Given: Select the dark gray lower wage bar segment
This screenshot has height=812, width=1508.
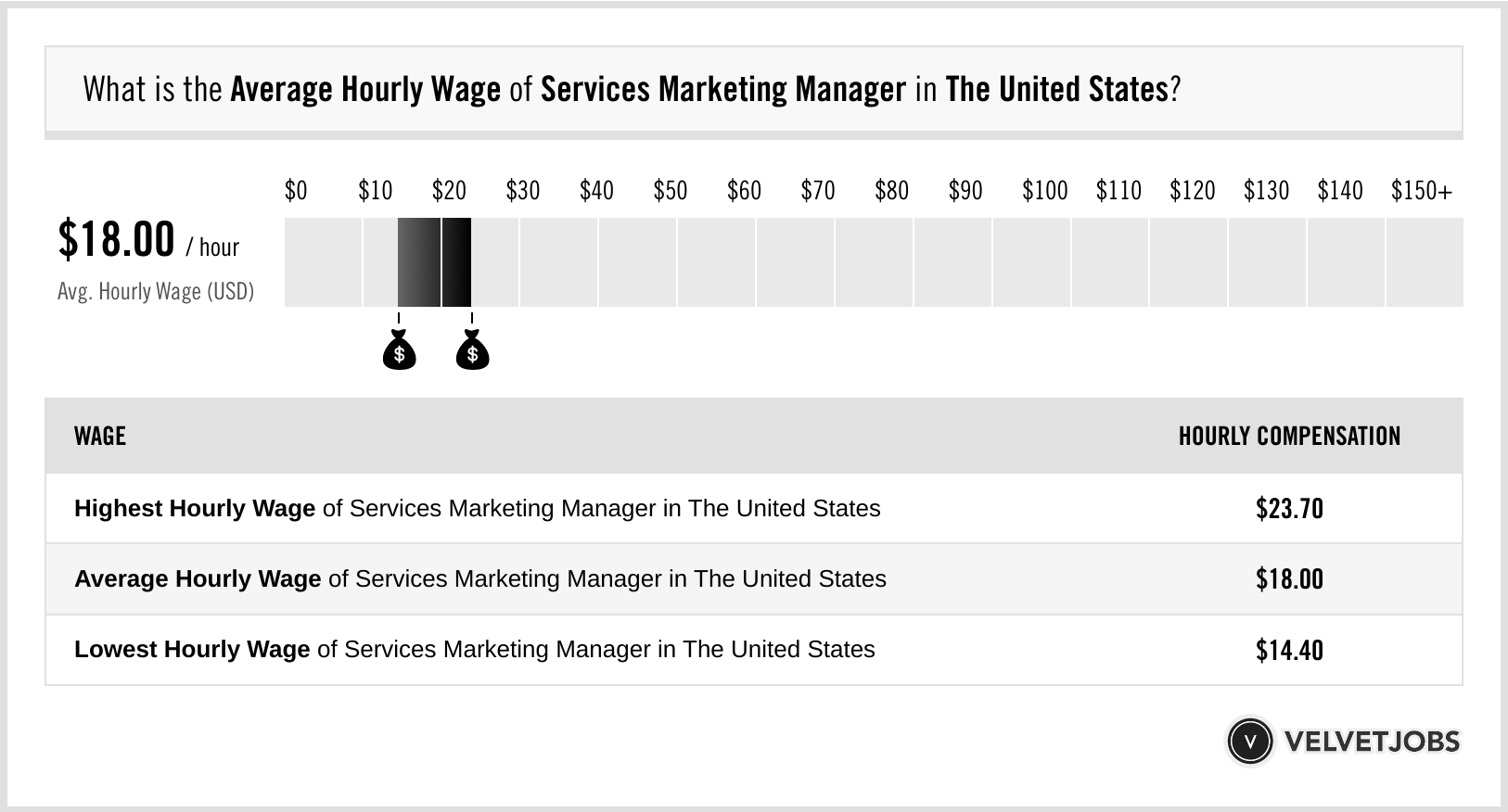Looking at the screenshot, I should coord(419,262).
